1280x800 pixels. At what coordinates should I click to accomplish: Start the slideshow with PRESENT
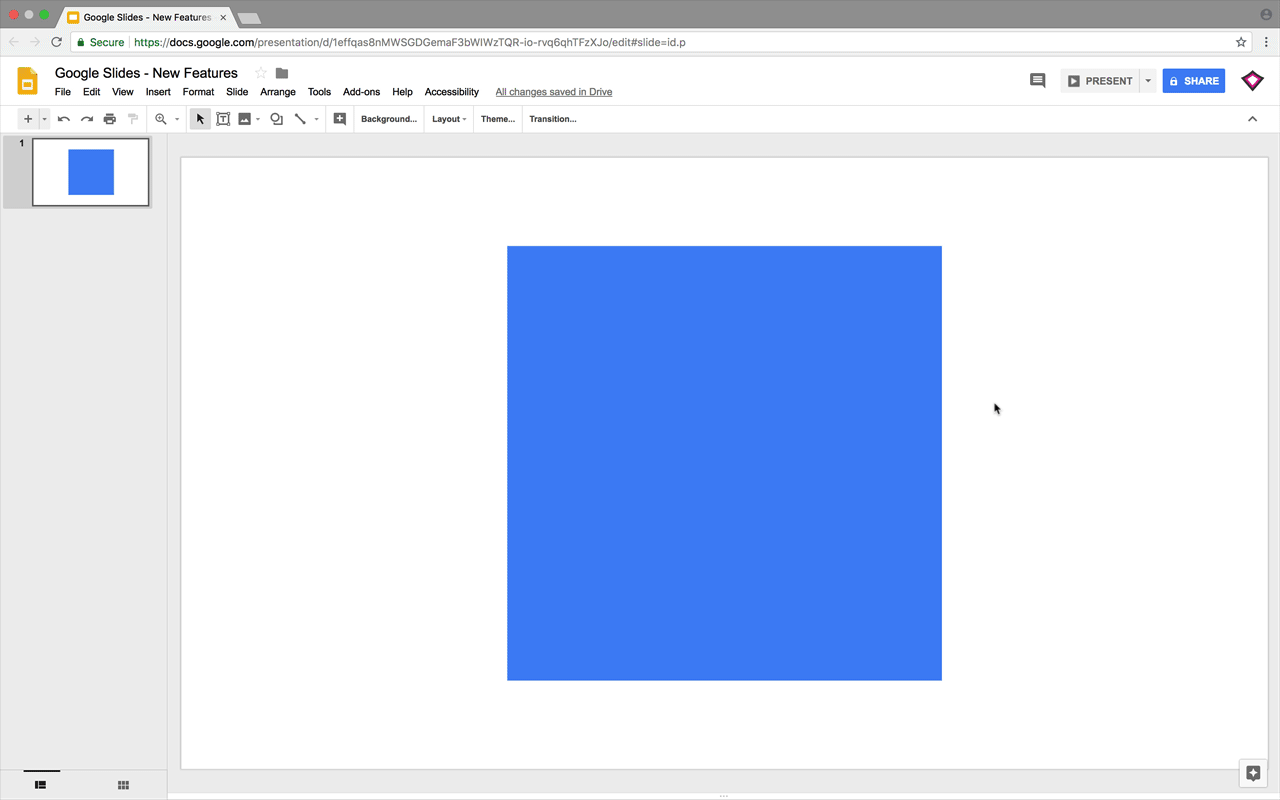point(1100,81)
